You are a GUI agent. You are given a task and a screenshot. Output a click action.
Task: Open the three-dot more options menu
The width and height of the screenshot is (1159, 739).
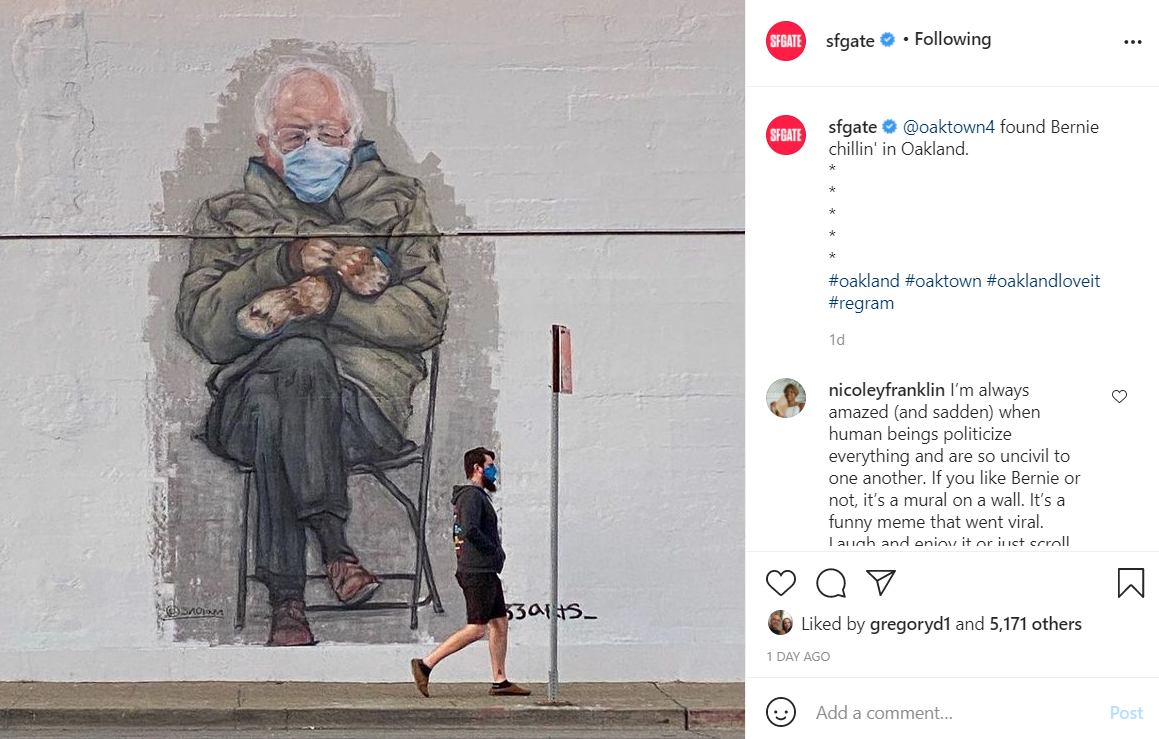(x=1132, y=42)
